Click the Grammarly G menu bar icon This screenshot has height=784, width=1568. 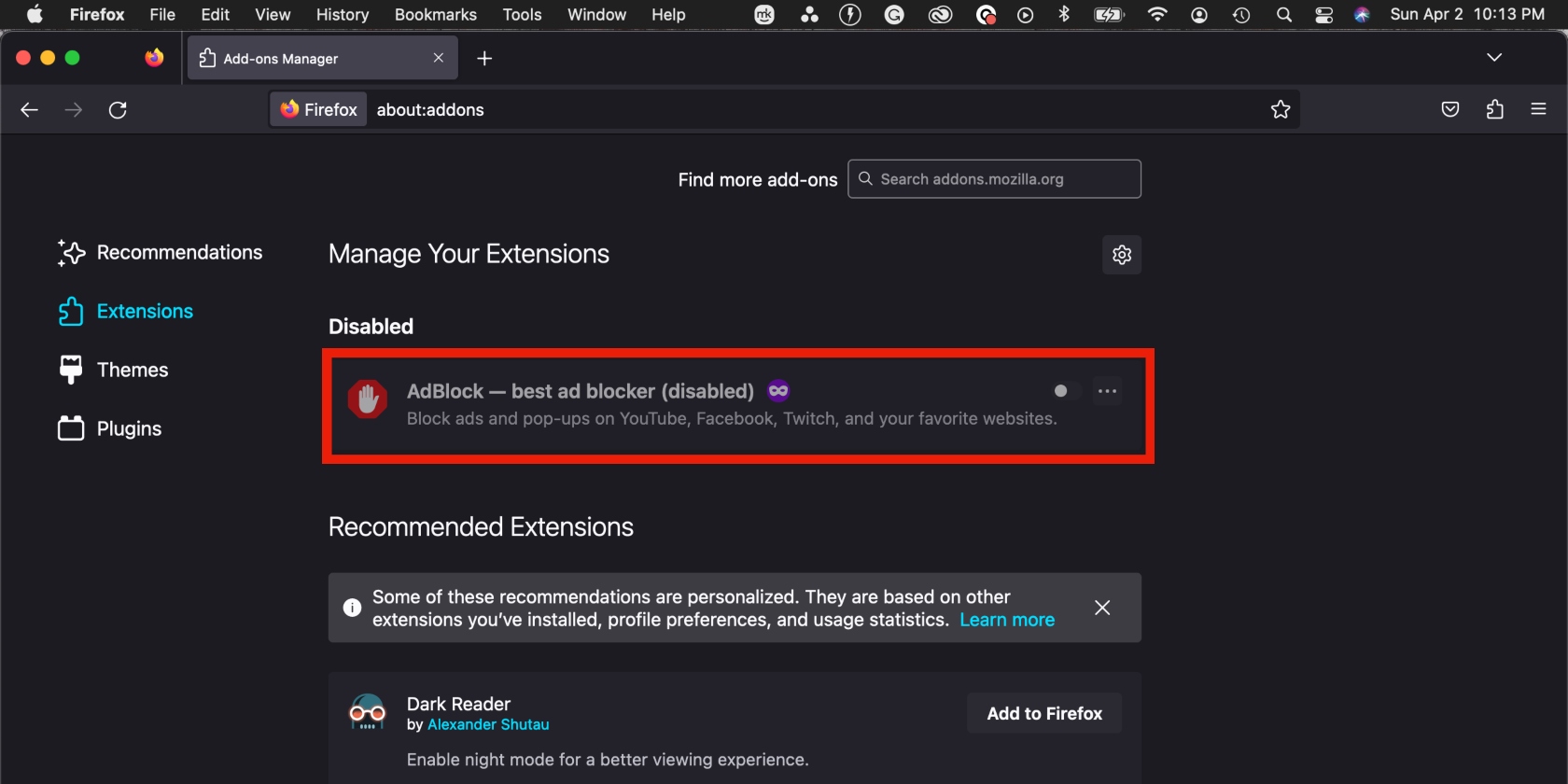[x=894, y=14]
